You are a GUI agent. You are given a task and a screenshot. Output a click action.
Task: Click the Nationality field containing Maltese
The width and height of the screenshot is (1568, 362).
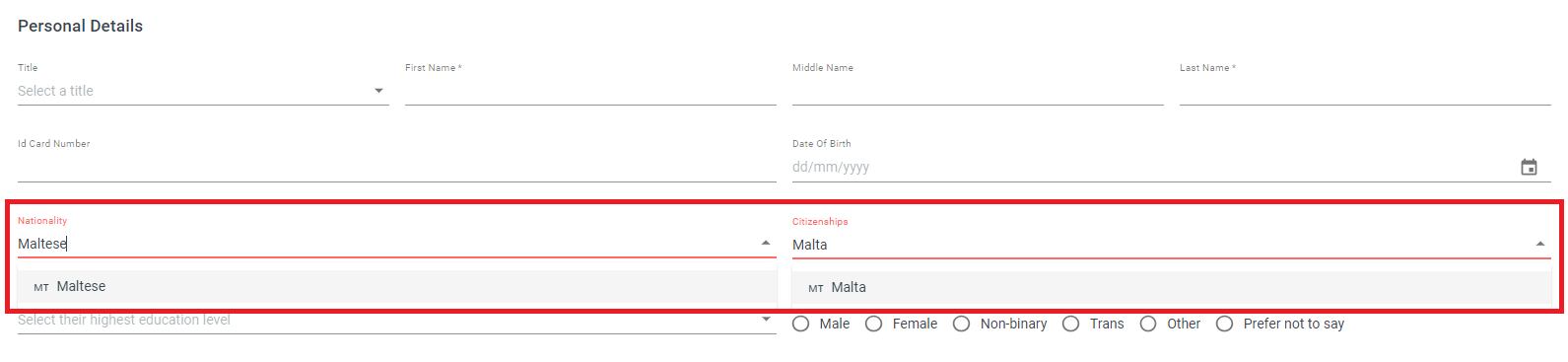386,244
